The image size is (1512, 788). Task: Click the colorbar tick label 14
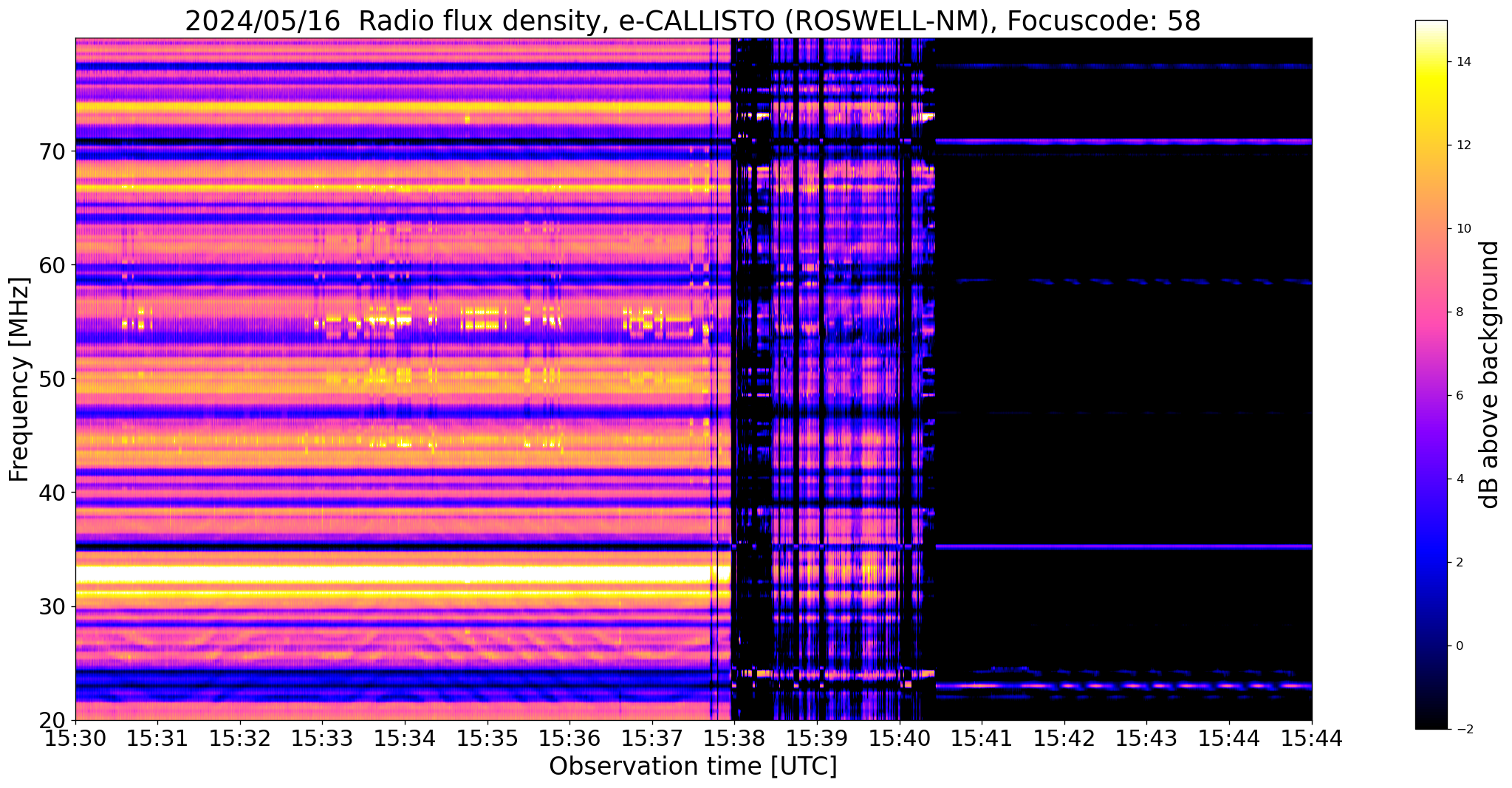pos(1463,62)
